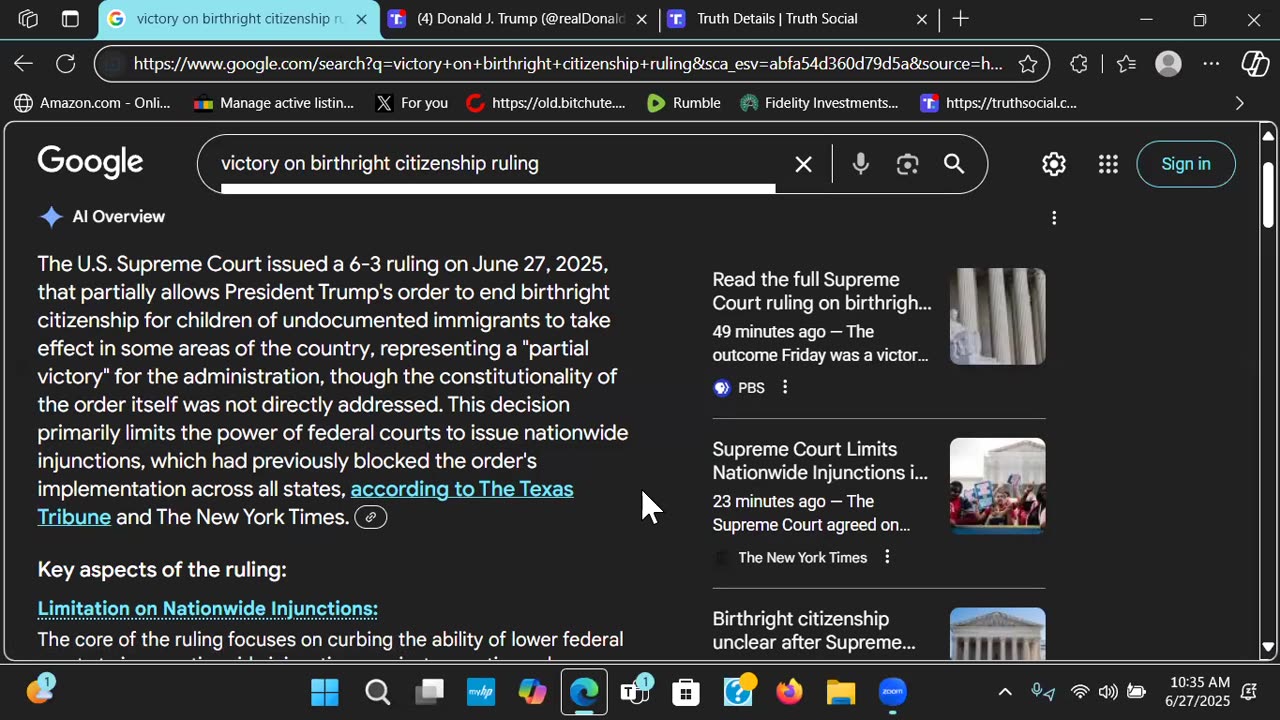Click the address bar URL

(568, 64)
